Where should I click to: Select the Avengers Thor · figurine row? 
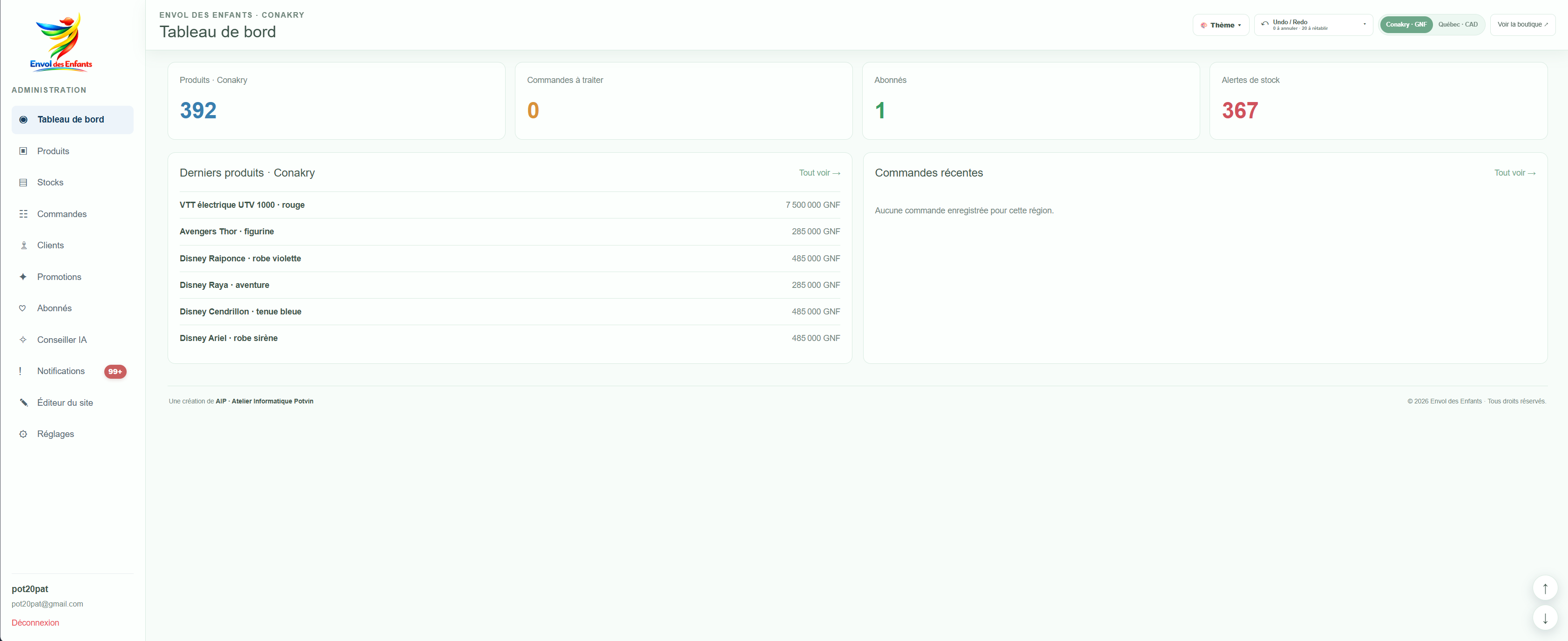[x=509, y=232]
